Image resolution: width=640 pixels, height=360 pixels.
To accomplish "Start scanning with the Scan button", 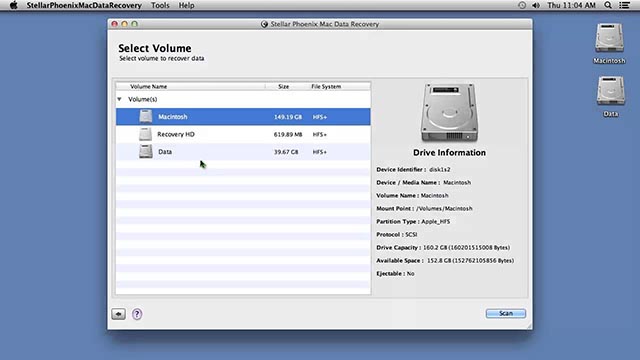I will [x=506, y=313].
